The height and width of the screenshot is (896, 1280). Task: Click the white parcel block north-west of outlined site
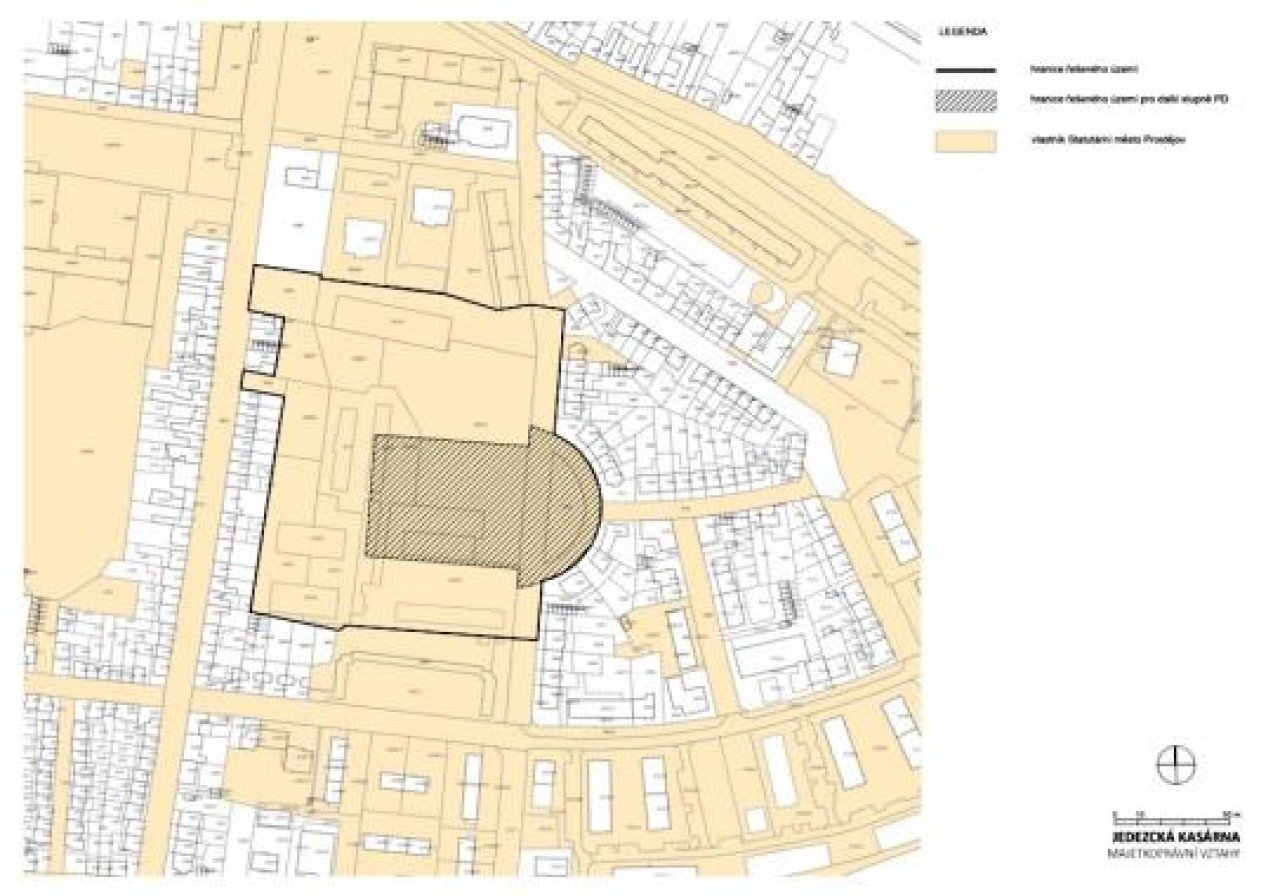291,208
